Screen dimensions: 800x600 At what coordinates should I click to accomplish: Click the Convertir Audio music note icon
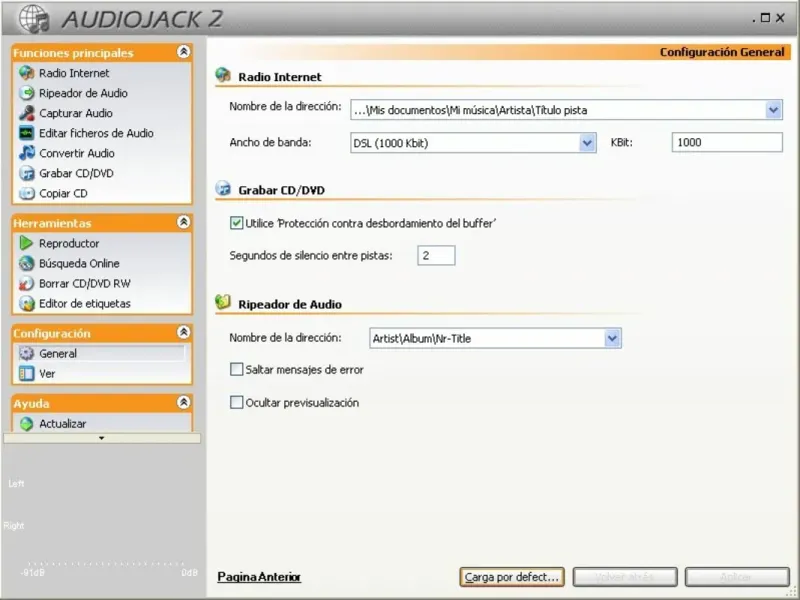pos(27,153)
